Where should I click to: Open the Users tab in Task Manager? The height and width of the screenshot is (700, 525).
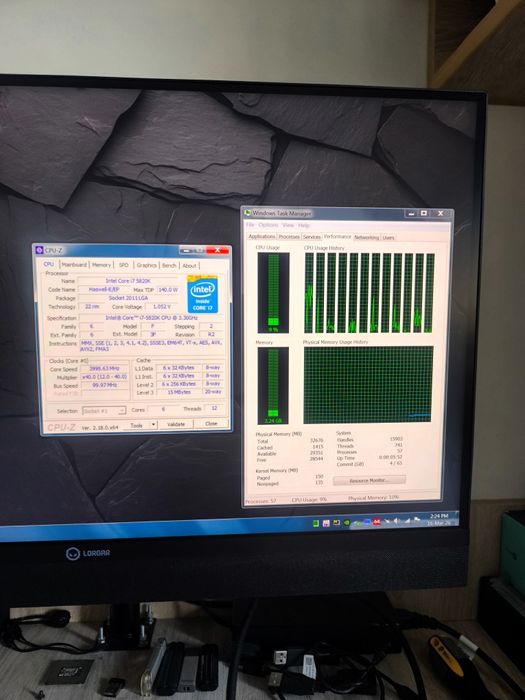[388, 238]
